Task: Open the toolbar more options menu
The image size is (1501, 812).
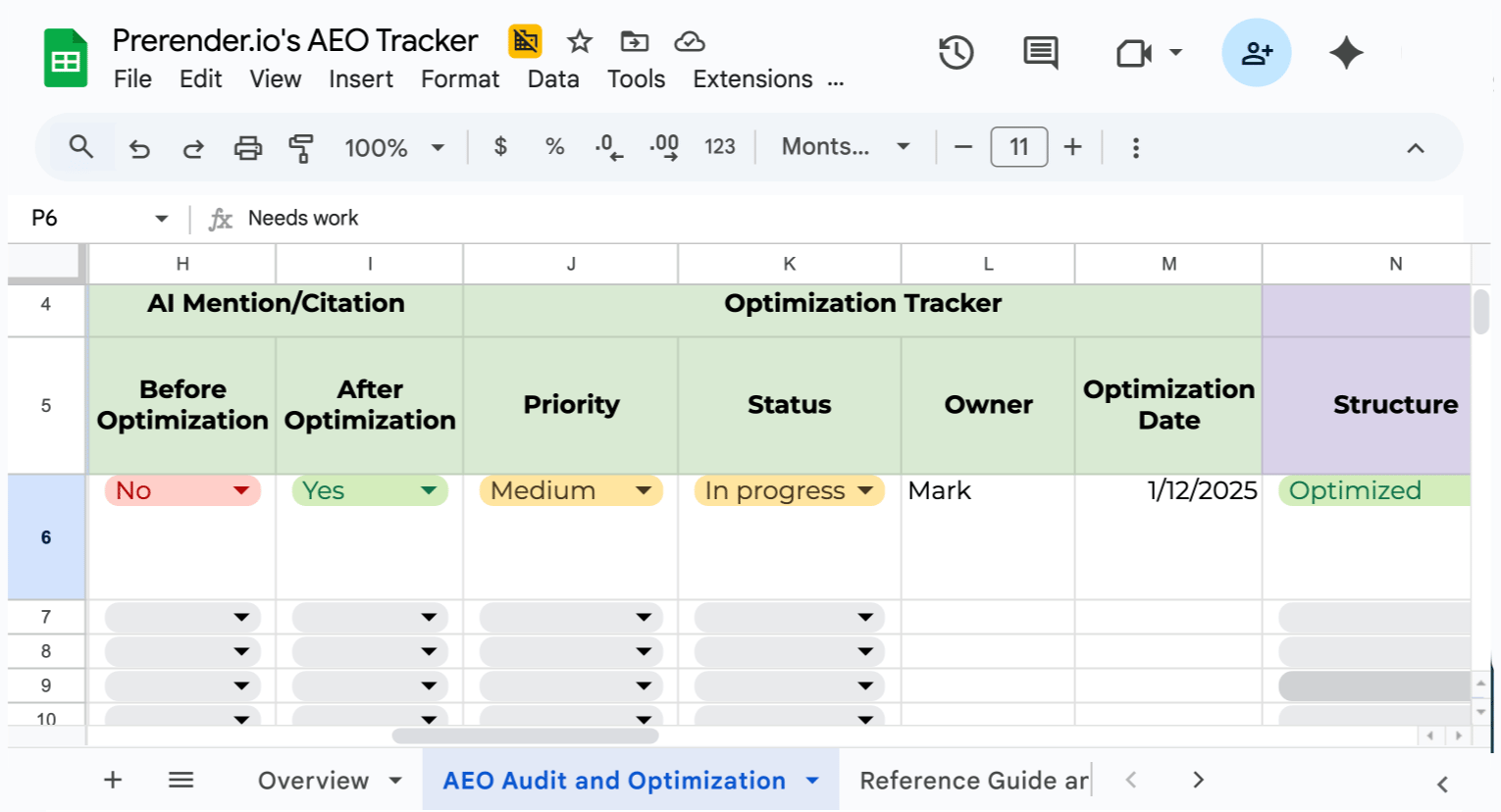Action: (1136, 148)
